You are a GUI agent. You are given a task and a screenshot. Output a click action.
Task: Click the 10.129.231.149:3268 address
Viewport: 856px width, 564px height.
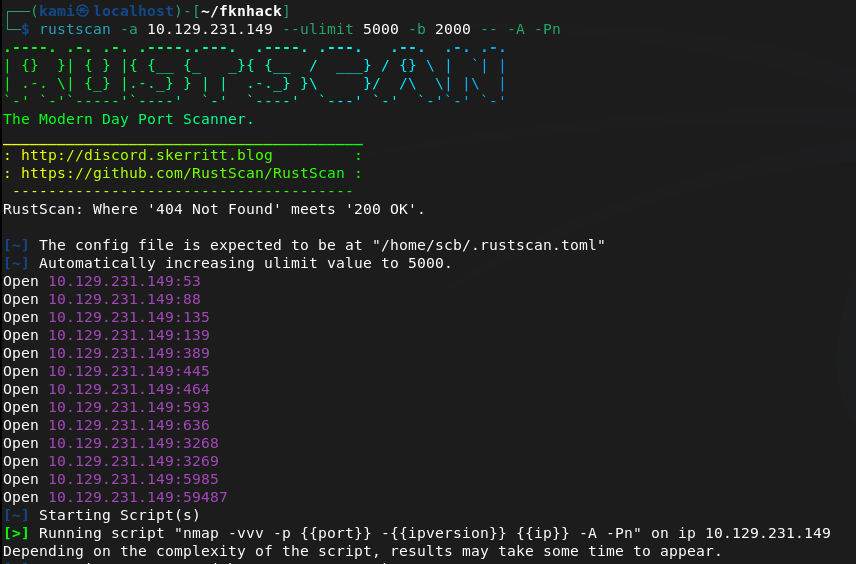click(133, 443)
